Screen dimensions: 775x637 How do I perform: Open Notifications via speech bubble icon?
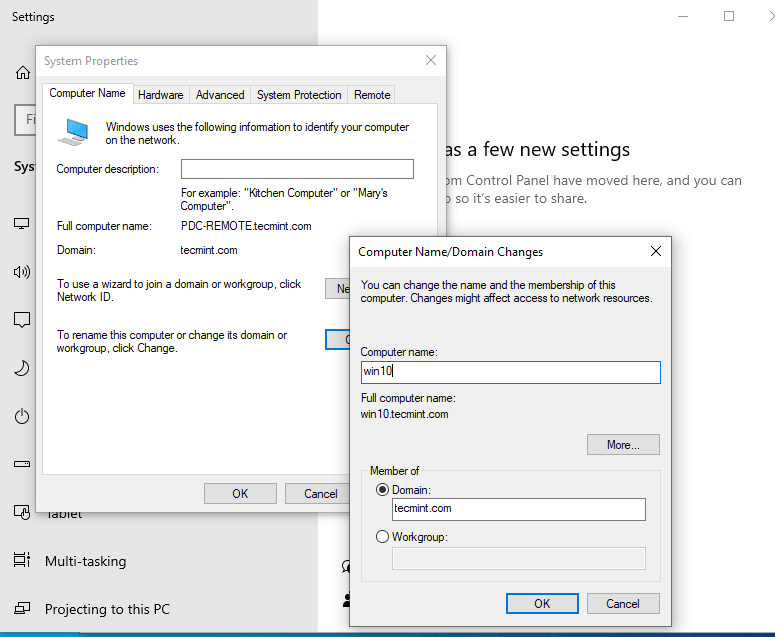coord(22,320)
